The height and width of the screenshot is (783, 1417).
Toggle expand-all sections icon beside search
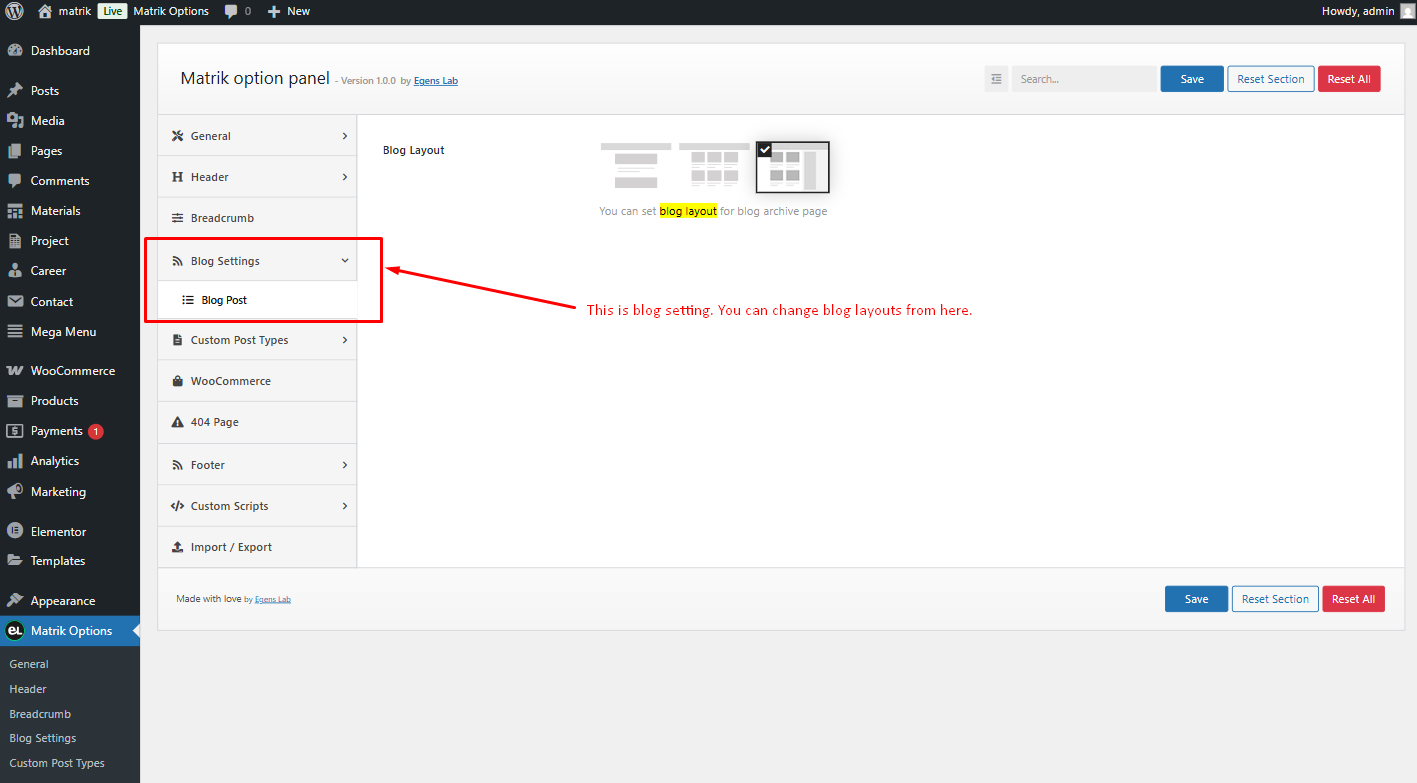click(996, 79)
